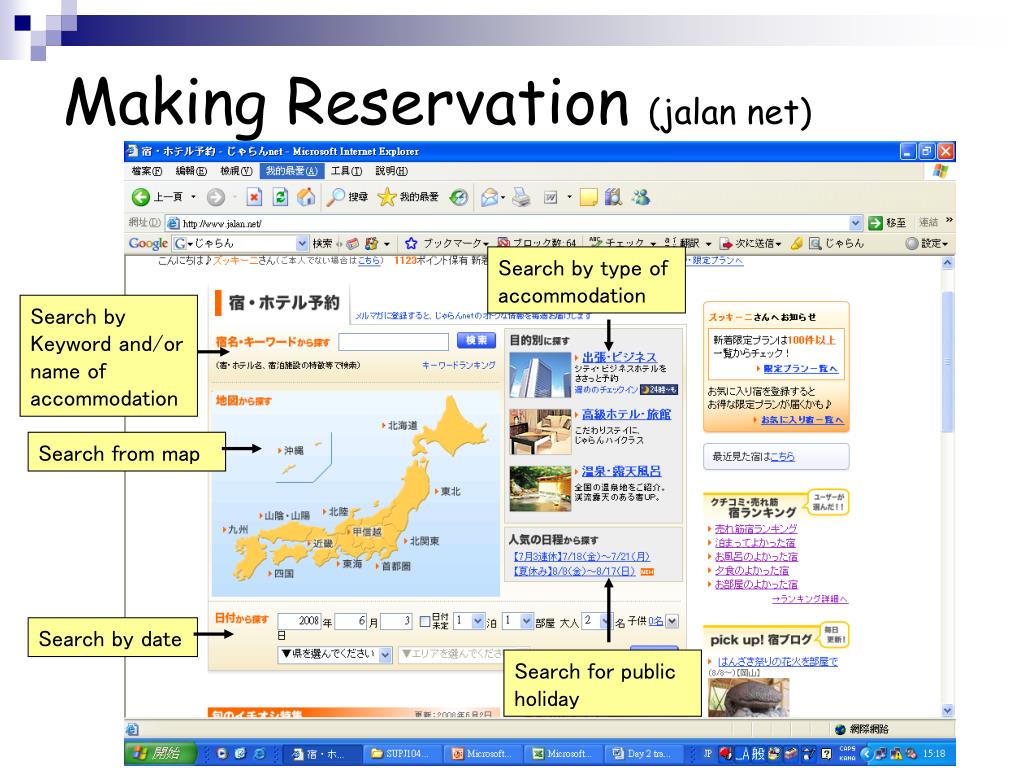The width and height of the screenshot is (1024, 768).
Task: Click the blue 検索 keyword search button
Action: click(x=476, y=340)
